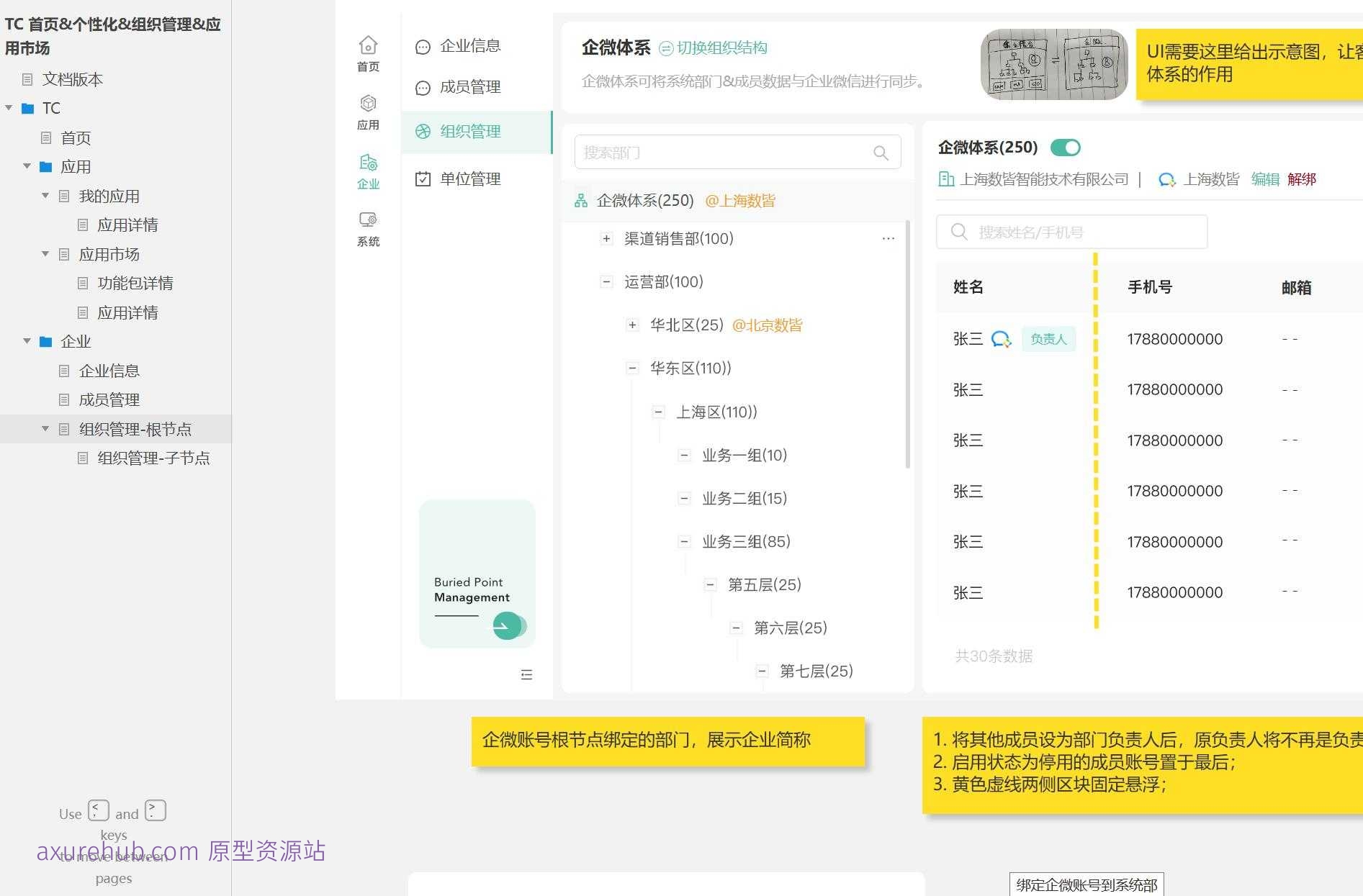This screenshot has width=1363, height=896.
Task: Open the 首页 home icon in sidebar
Action: coord(368,46)
